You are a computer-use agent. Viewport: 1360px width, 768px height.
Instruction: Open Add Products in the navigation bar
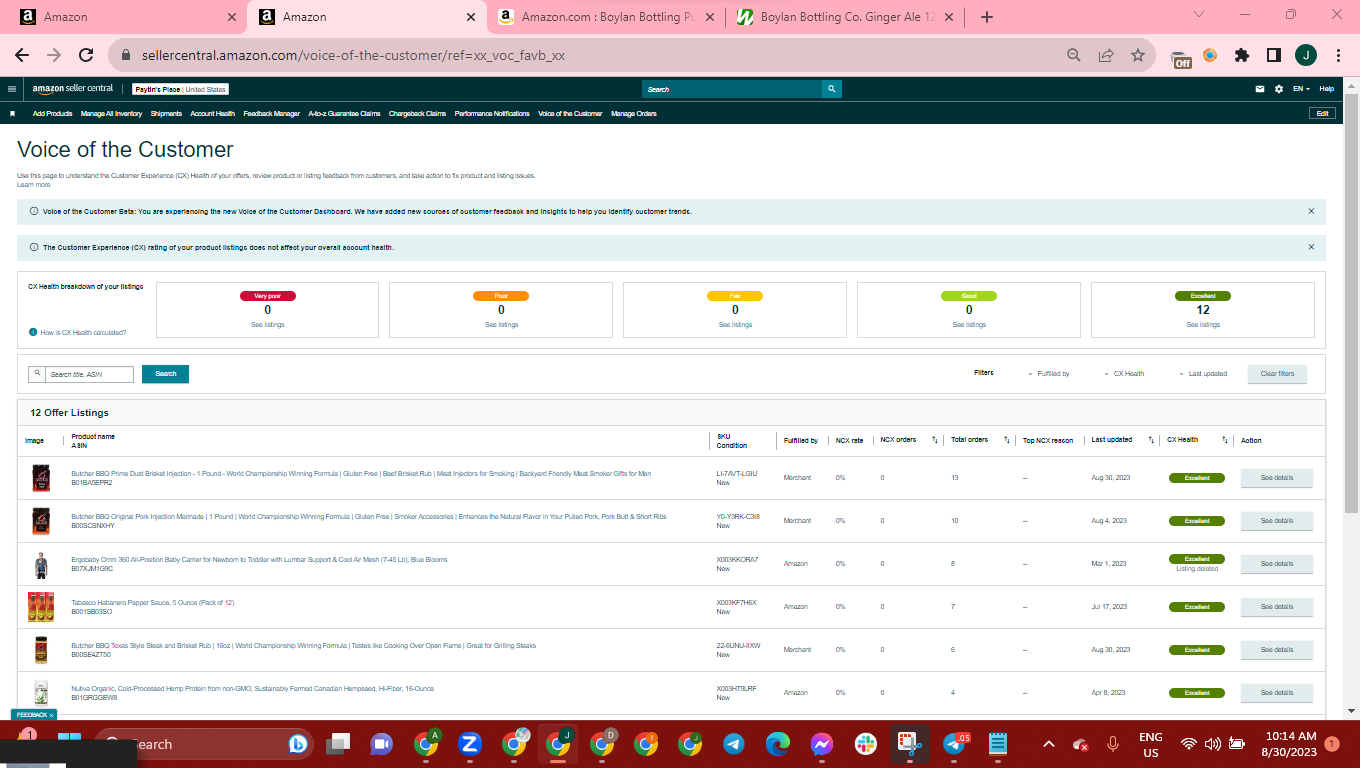(52, 114)
